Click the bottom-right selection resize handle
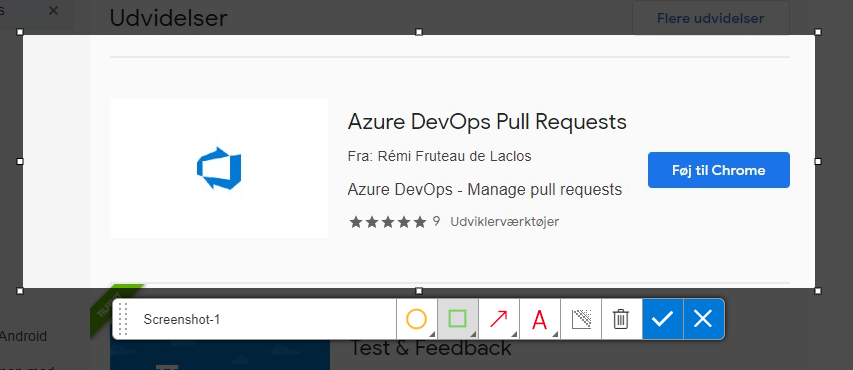The image size is (853, 370). click(x=818, y=291)
